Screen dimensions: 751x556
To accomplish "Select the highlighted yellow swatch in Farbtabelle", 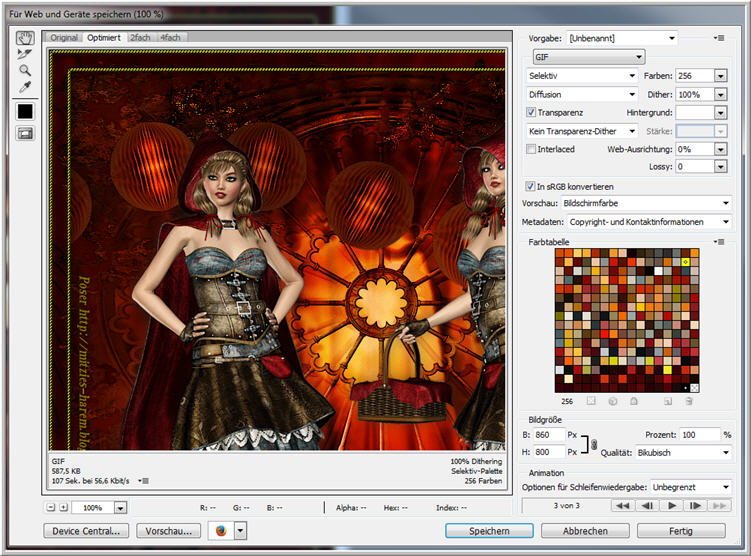I will pyautogui.click(x=685, y=262).
